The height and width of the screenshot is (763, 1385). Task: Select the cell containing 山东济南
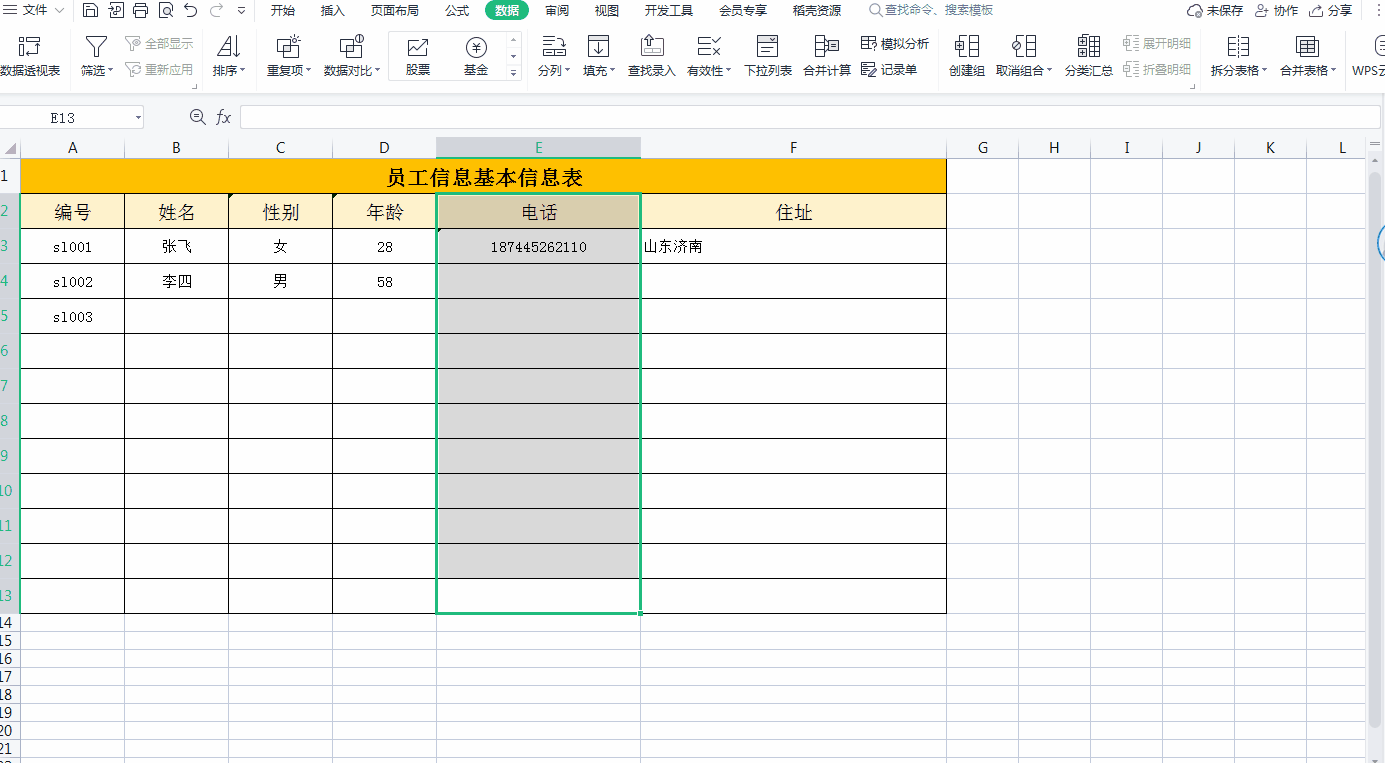point(793,246)
